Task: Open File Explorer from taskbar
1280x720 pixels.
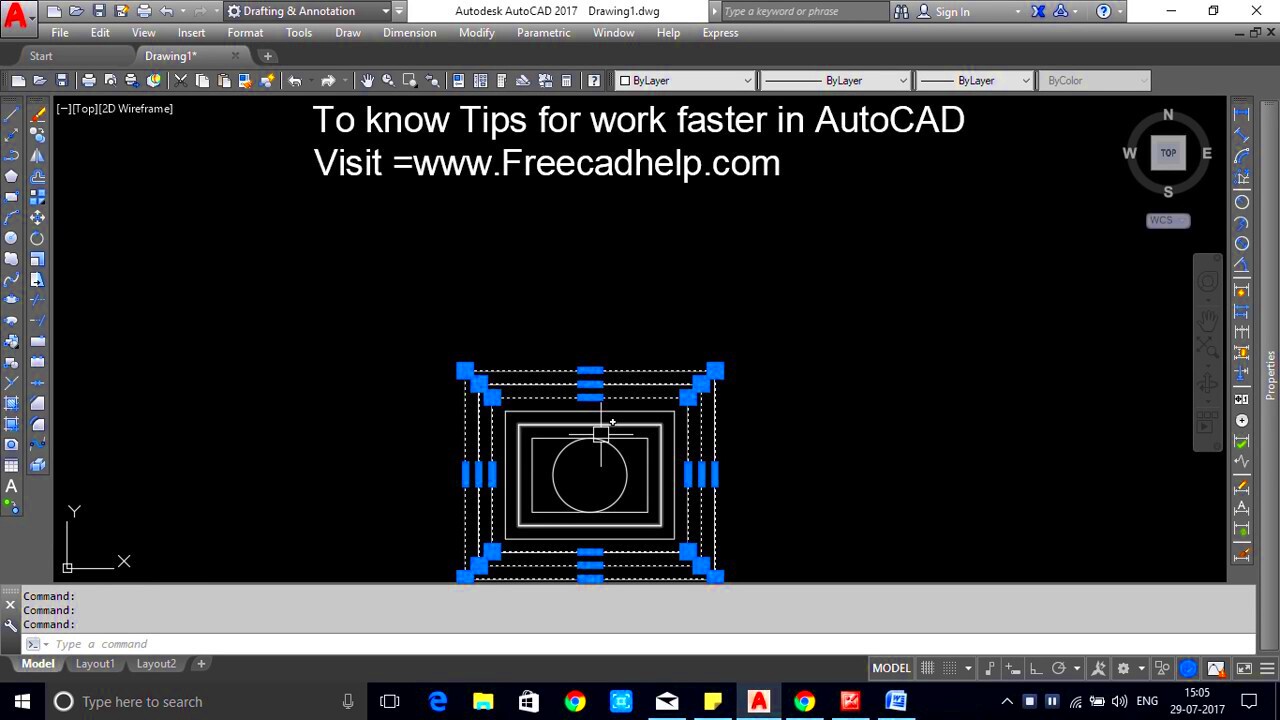Action: [x=483, y=702]
